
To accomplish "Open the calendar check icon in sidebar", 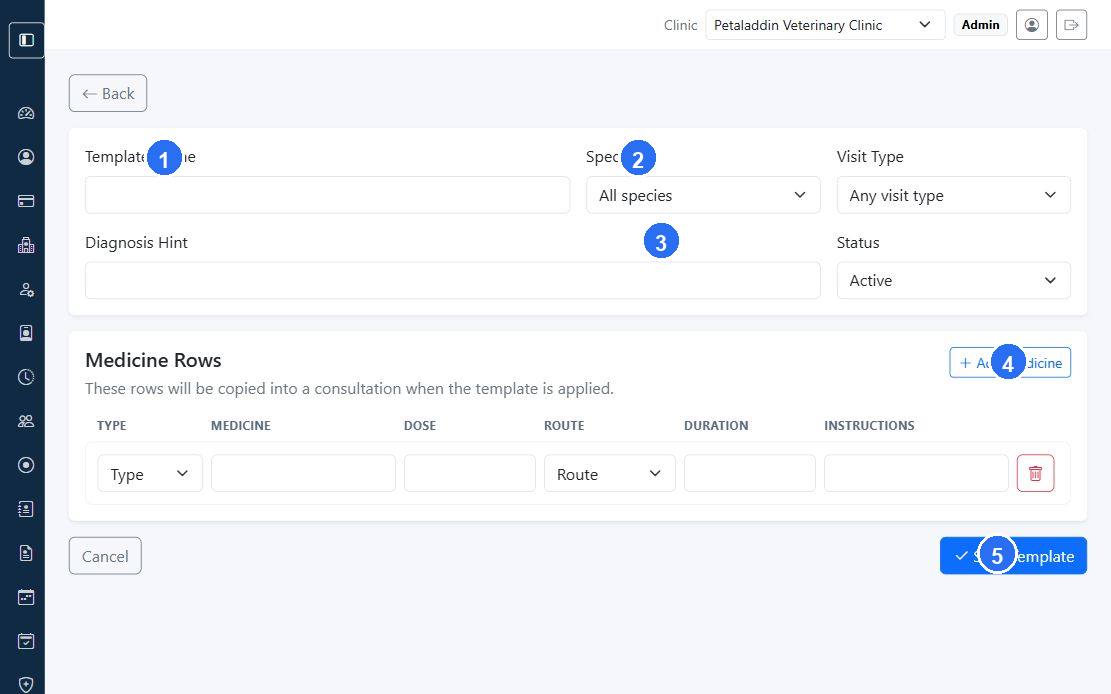I will 26,641.
